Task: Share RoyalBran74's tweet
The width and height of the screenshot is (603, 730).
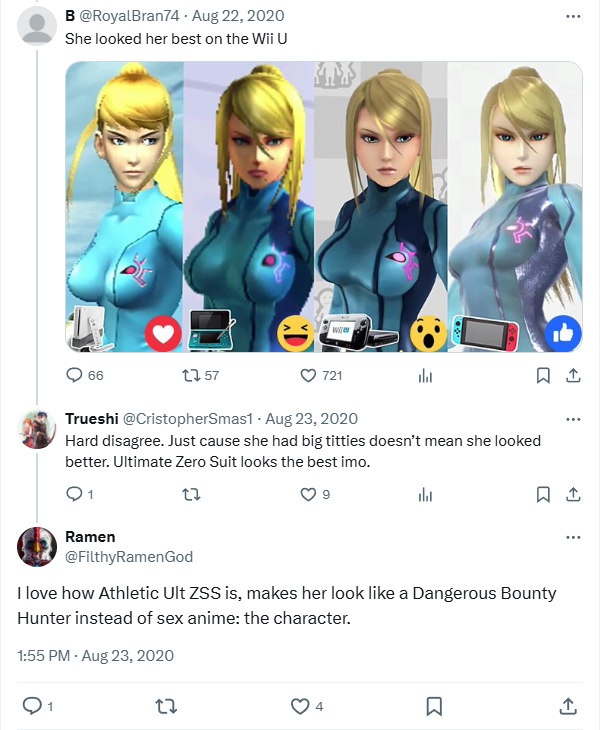Action: (x=573, y=375)
